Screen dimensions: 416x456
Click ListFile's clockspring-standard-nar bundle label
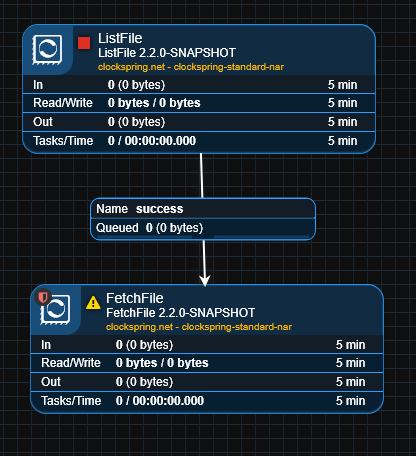point(191,67)
